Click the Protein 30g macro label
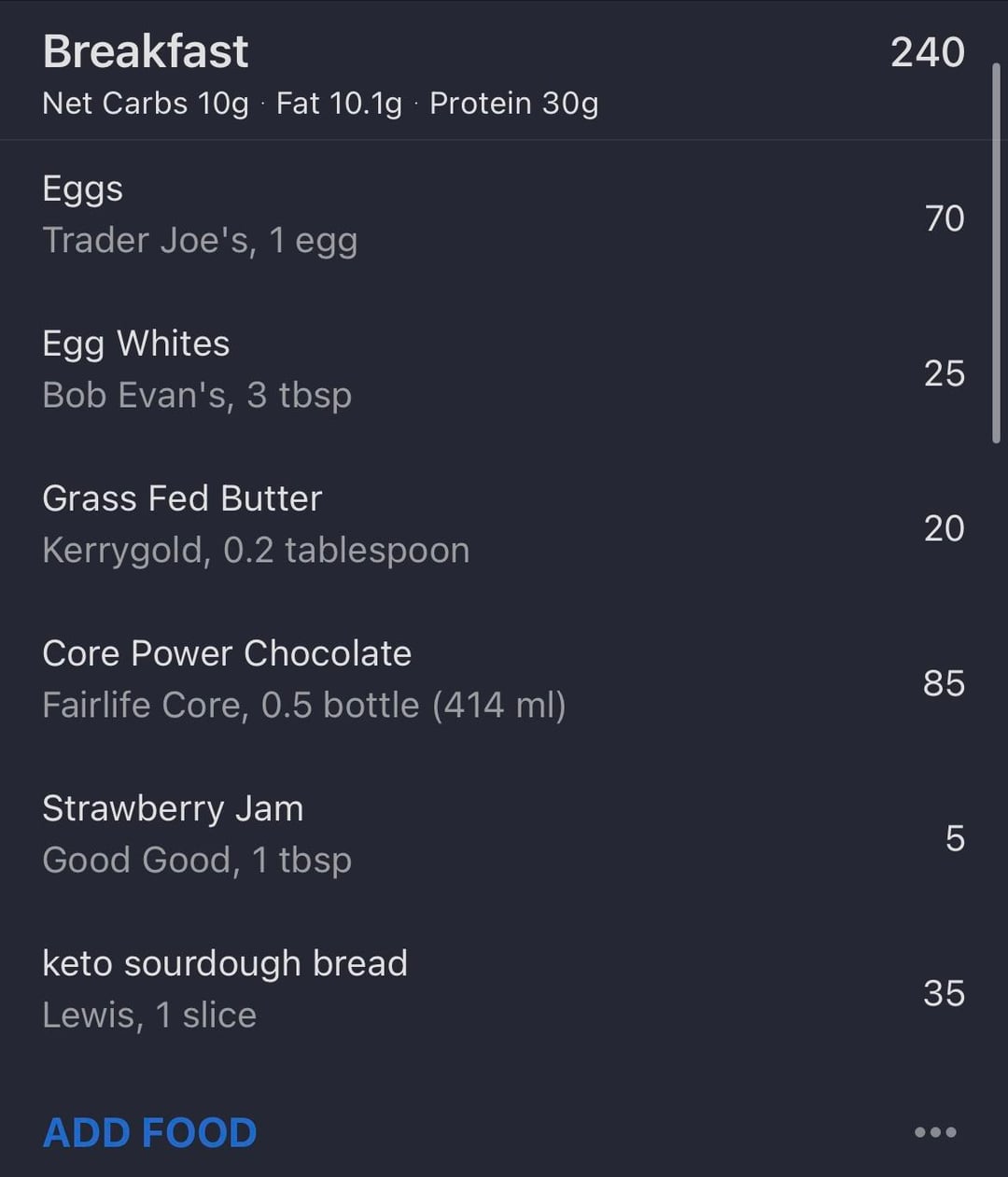 click(x=513, y=103)
